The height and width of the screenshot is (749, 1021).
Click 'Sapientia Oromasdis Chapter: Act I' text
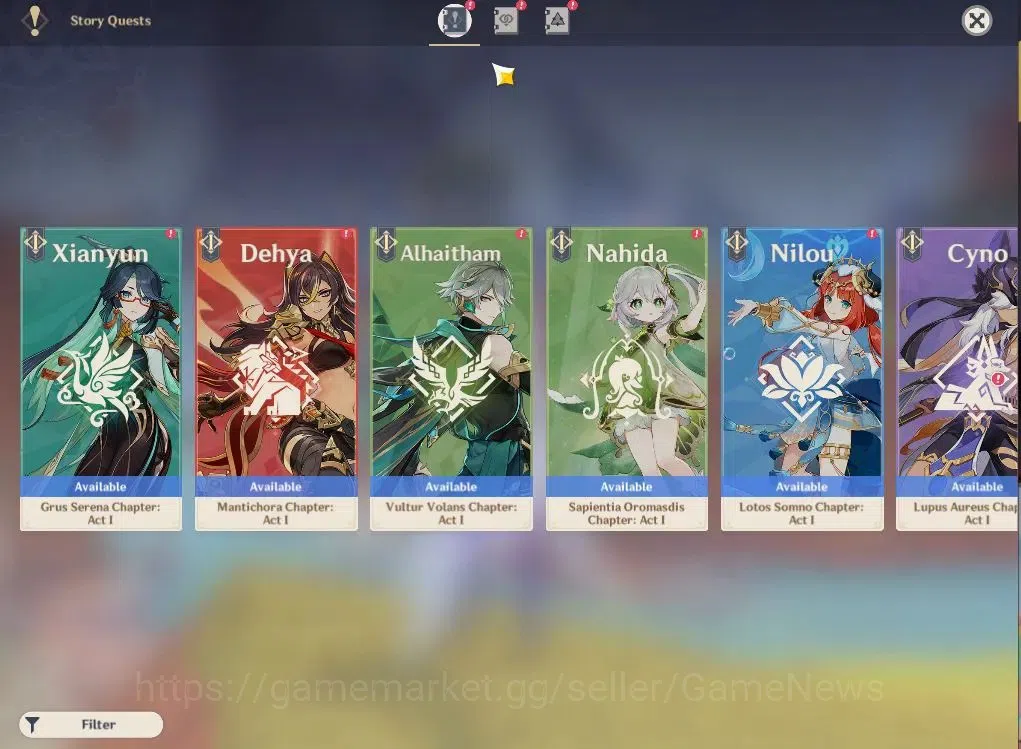pyautogui.click(x=626, y=513)
